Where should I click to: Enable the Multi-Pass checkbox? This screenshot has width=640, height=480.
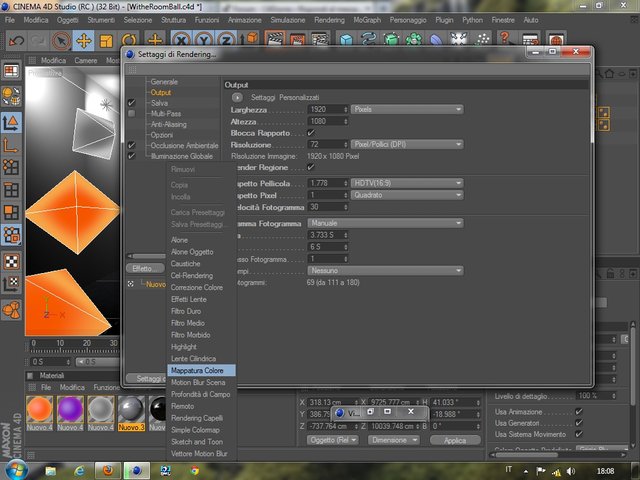(x=131, y=113)
